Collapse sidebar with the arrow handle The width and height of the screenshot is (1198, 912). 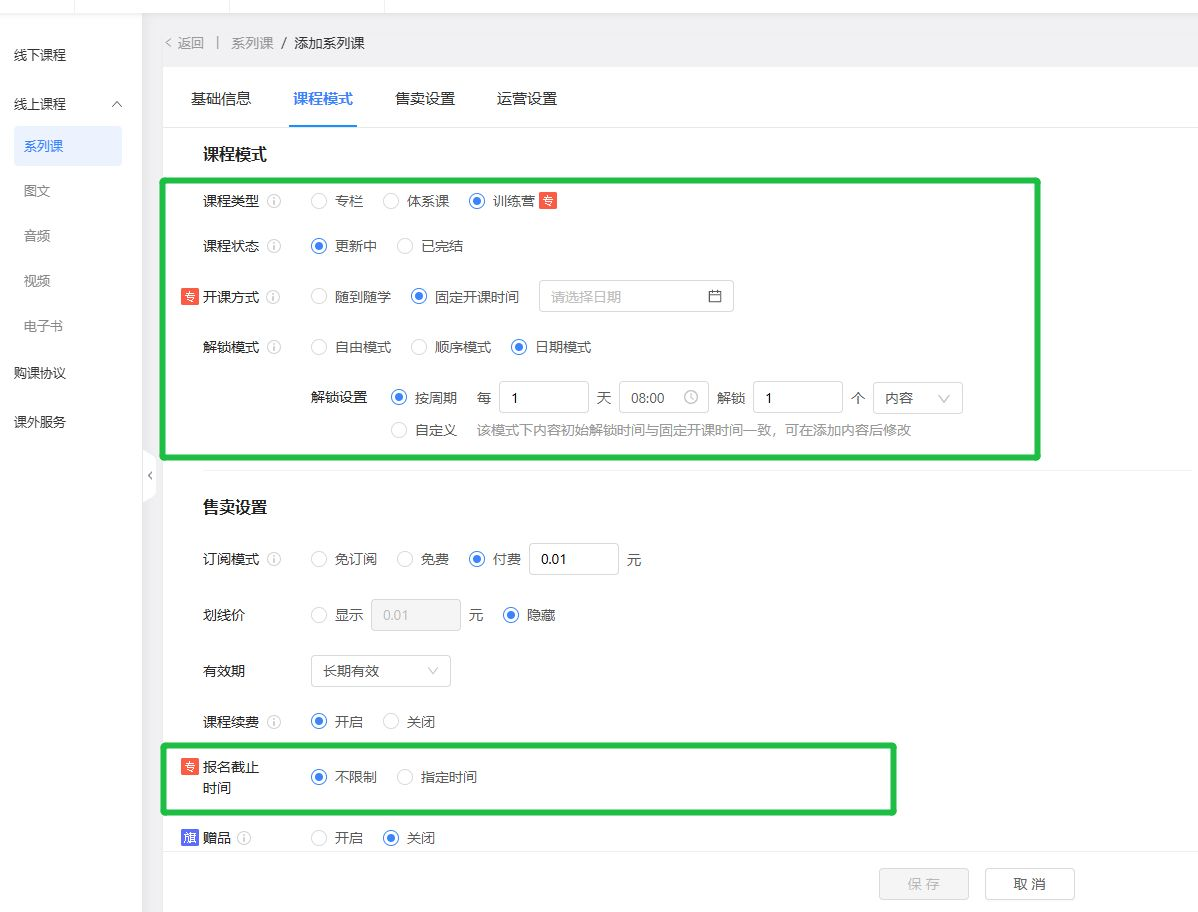point(150,475)
